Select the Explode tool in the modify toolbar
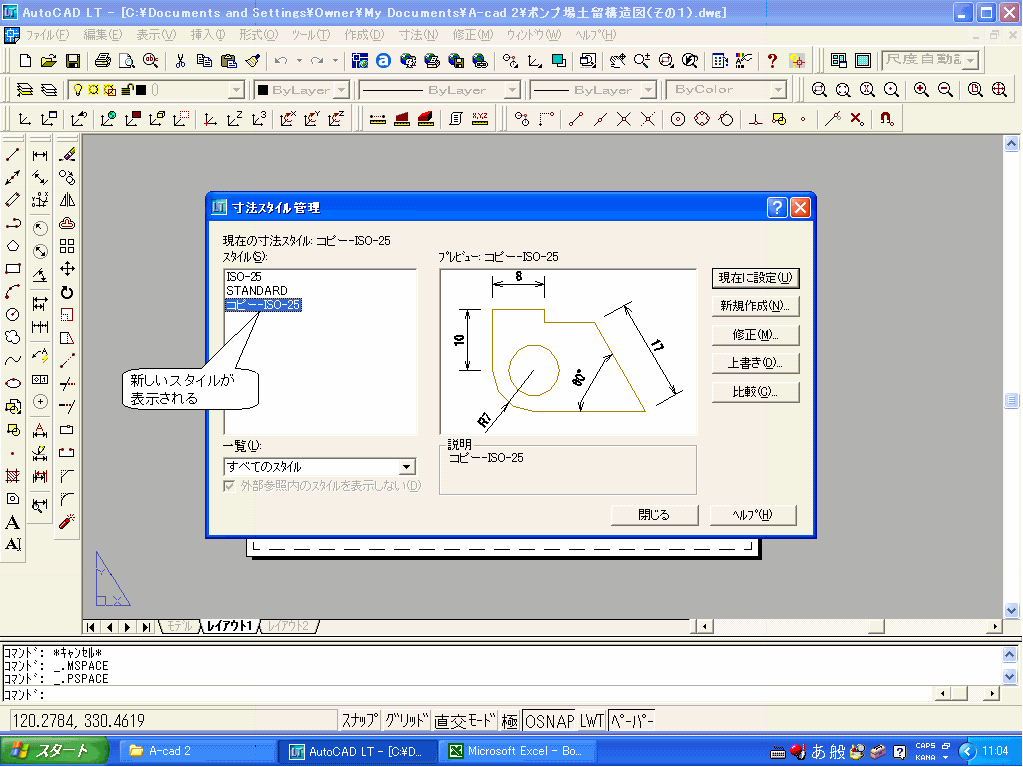 tap(67, 522)
